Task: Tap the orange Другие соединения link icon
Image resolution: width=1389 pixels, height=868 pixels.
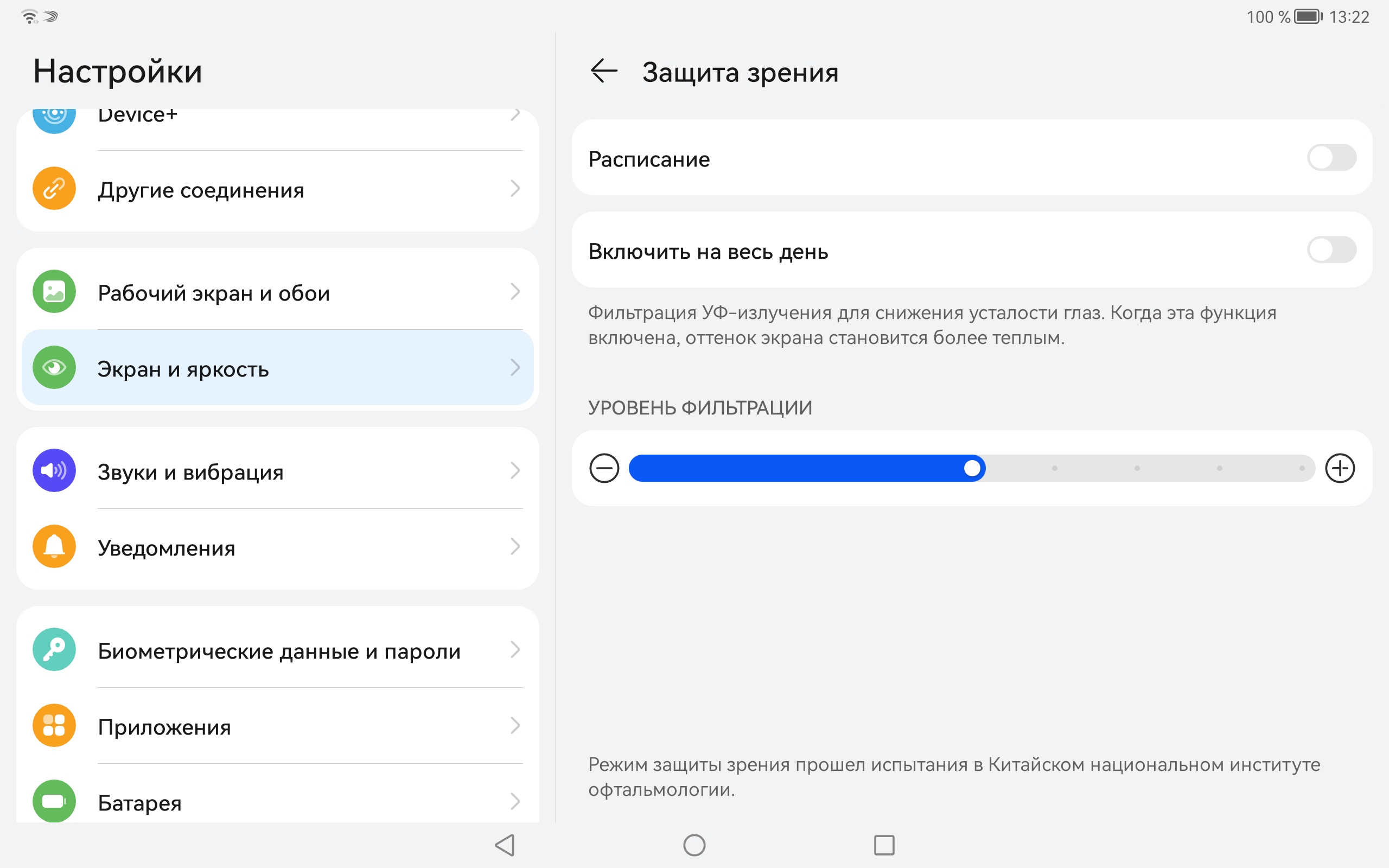Action: coord(54,189)
